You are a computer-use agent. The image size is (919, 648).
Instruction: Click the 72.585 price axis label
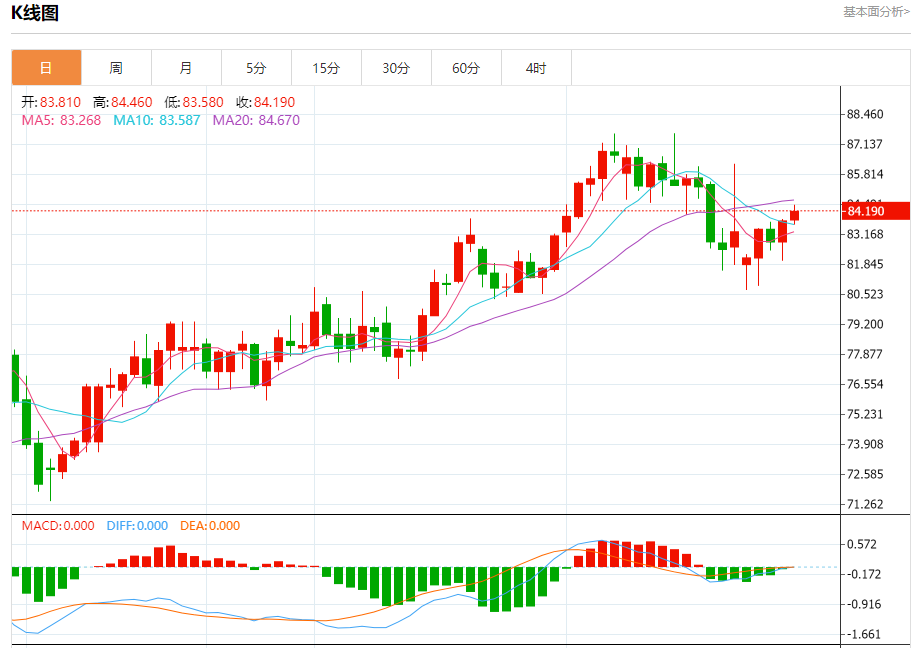tap(865, 474)
